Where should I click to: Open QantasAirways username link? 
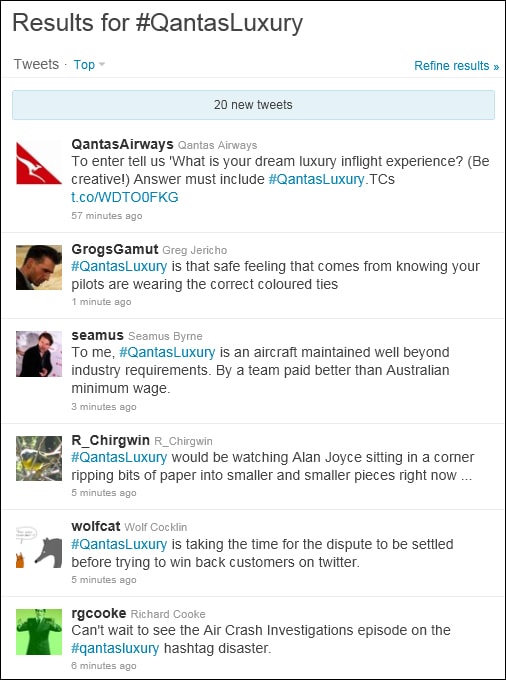coord(122,144)
